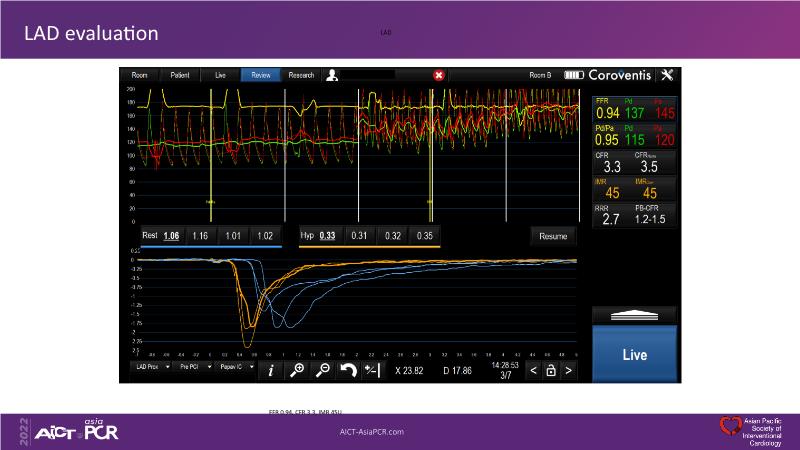
Task: Go to the next recording arrow
Action: pos(568,370)
